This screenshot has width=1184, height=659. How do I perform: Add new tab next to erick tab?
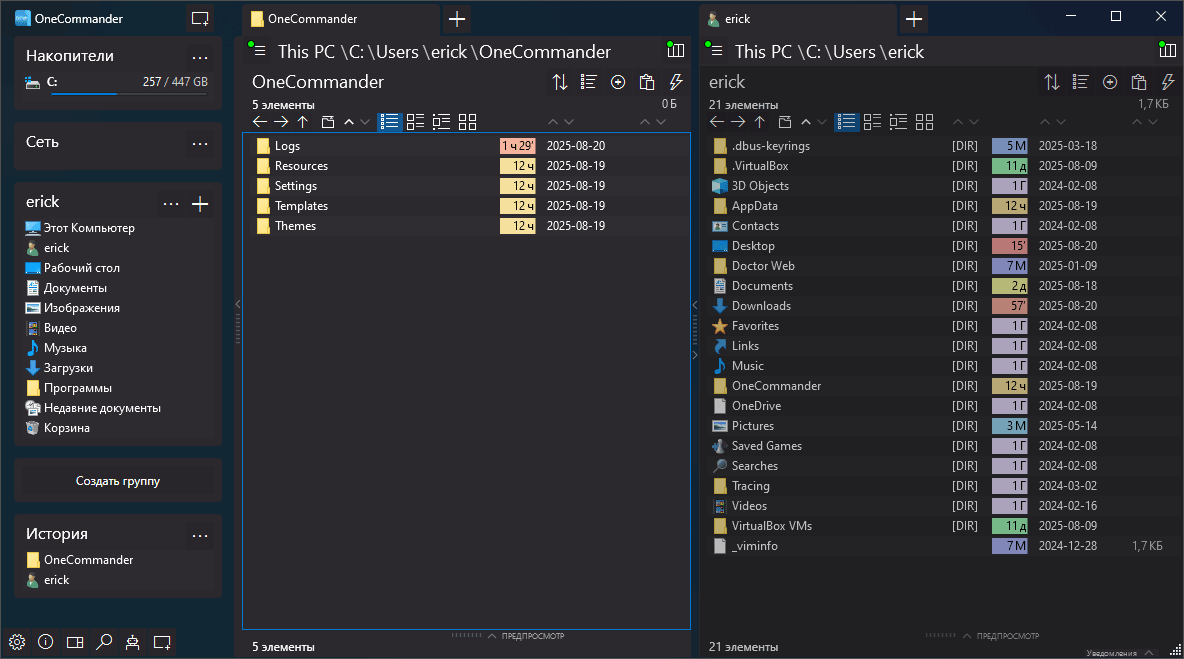(x=914, y=19)
